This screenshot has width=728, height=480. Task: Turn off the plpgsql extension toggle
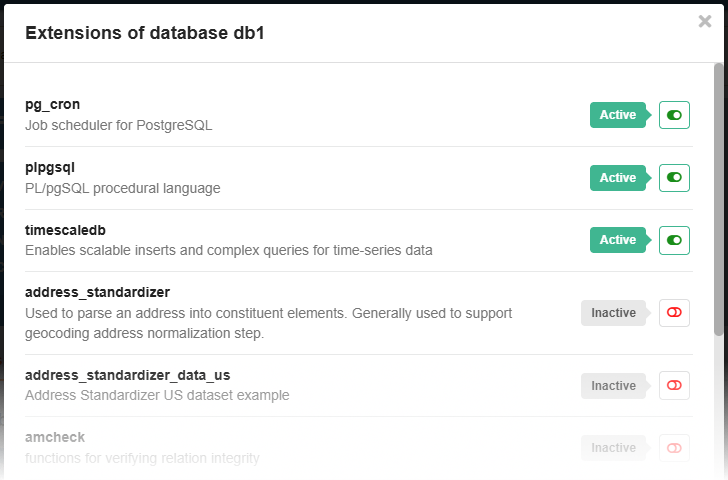click(674, 178)
